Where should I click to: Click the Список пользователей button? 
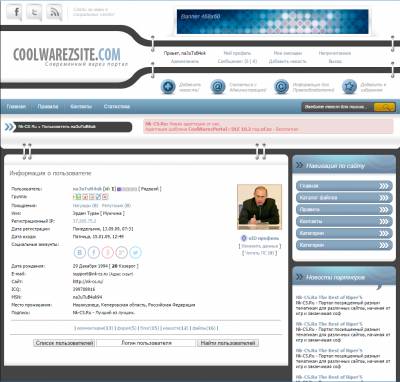[x=64, y=343]
